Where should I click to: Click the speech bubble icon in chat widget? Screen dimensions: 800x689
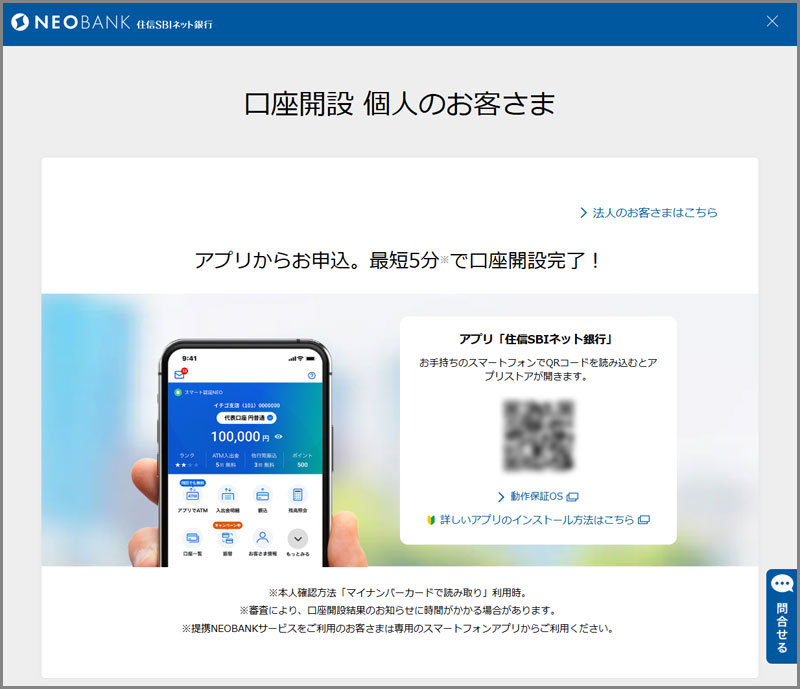pyautogui.click(x=782, y=583)
